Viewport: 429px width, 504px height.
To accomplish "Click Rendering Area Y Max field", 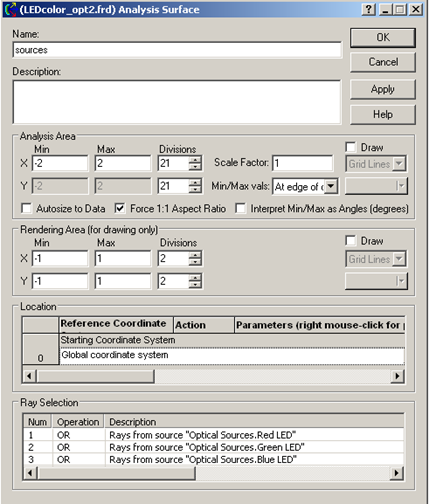I will coord(123,281).
